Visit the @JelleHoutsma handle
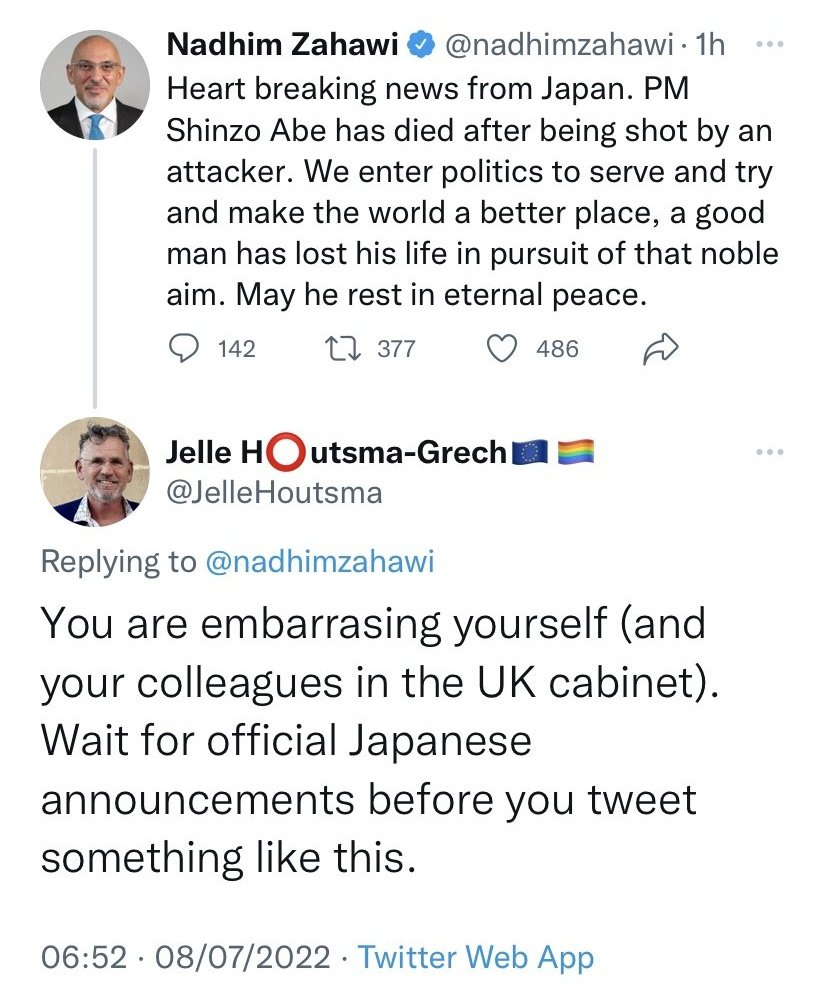This screenshot has height=985, width=828. 274,493
